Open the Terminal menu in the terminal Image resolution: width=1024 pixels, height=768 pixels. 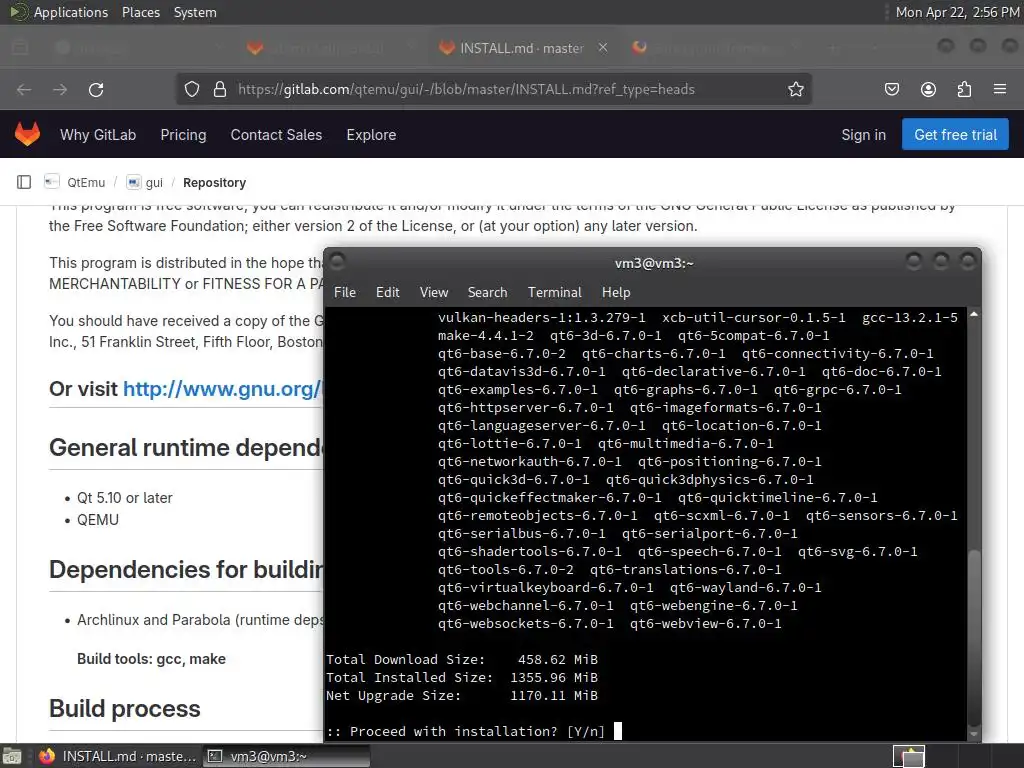[554, 293]
